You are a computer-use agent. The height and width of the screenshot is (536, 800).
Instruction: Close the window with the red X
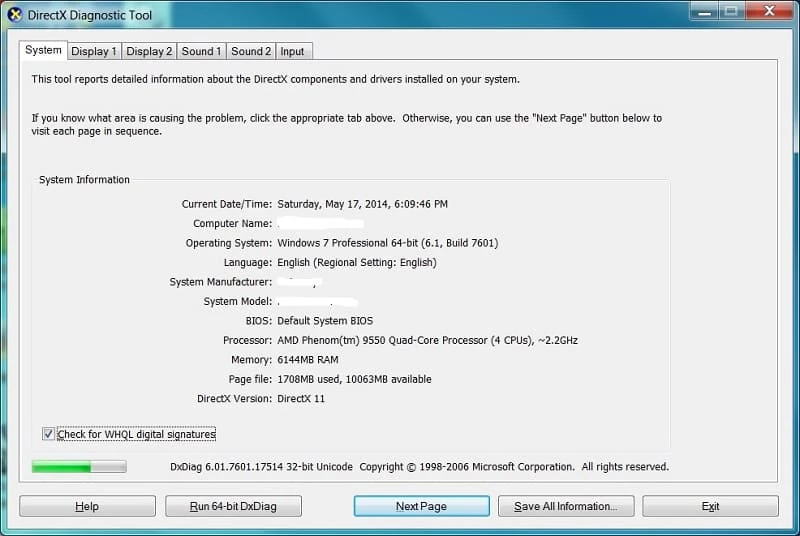[x=770, y=12]
